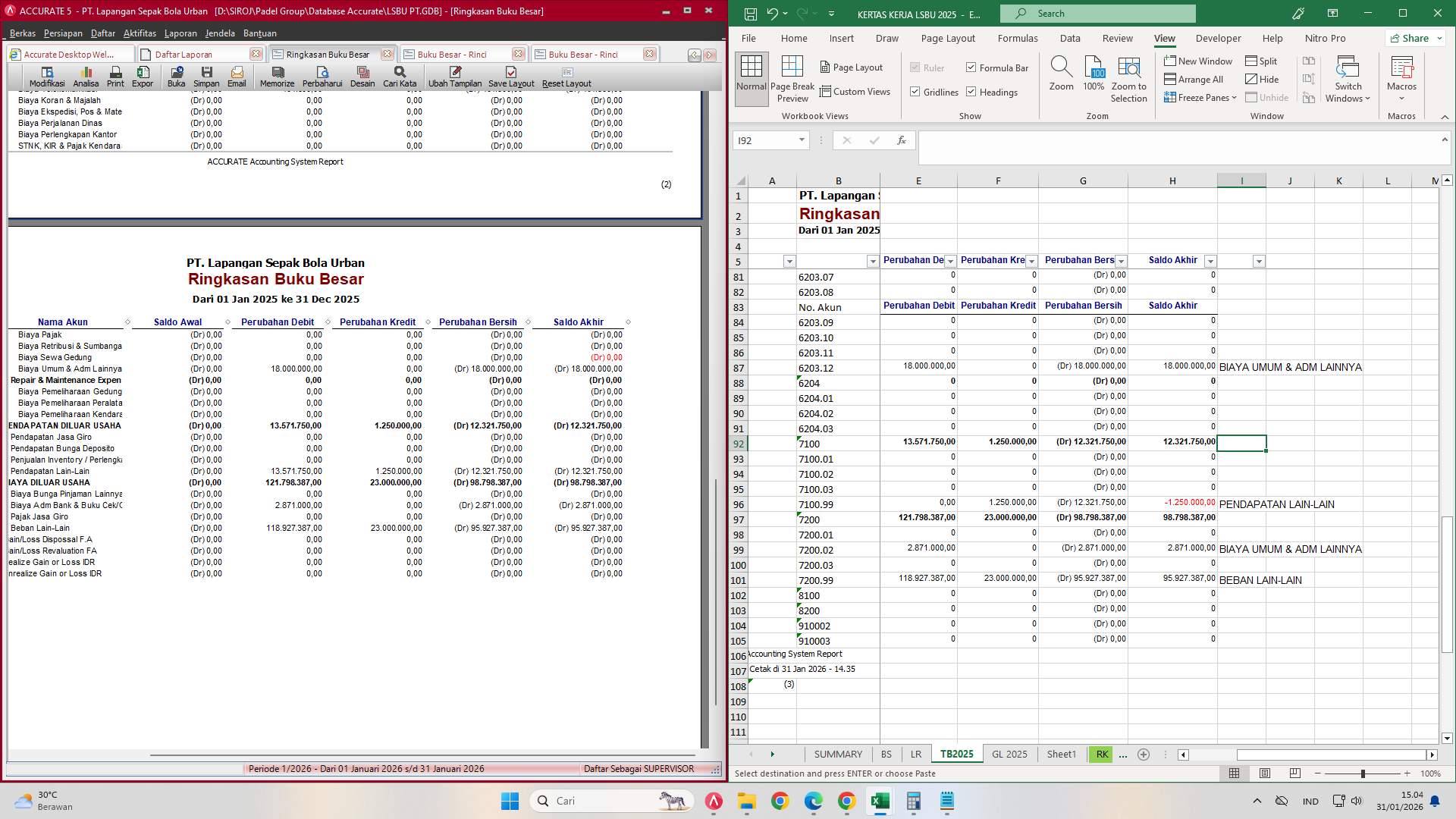Open the Laporan menu in Accurate
This screenshot has height=819, width=1456.
(180, 33)
